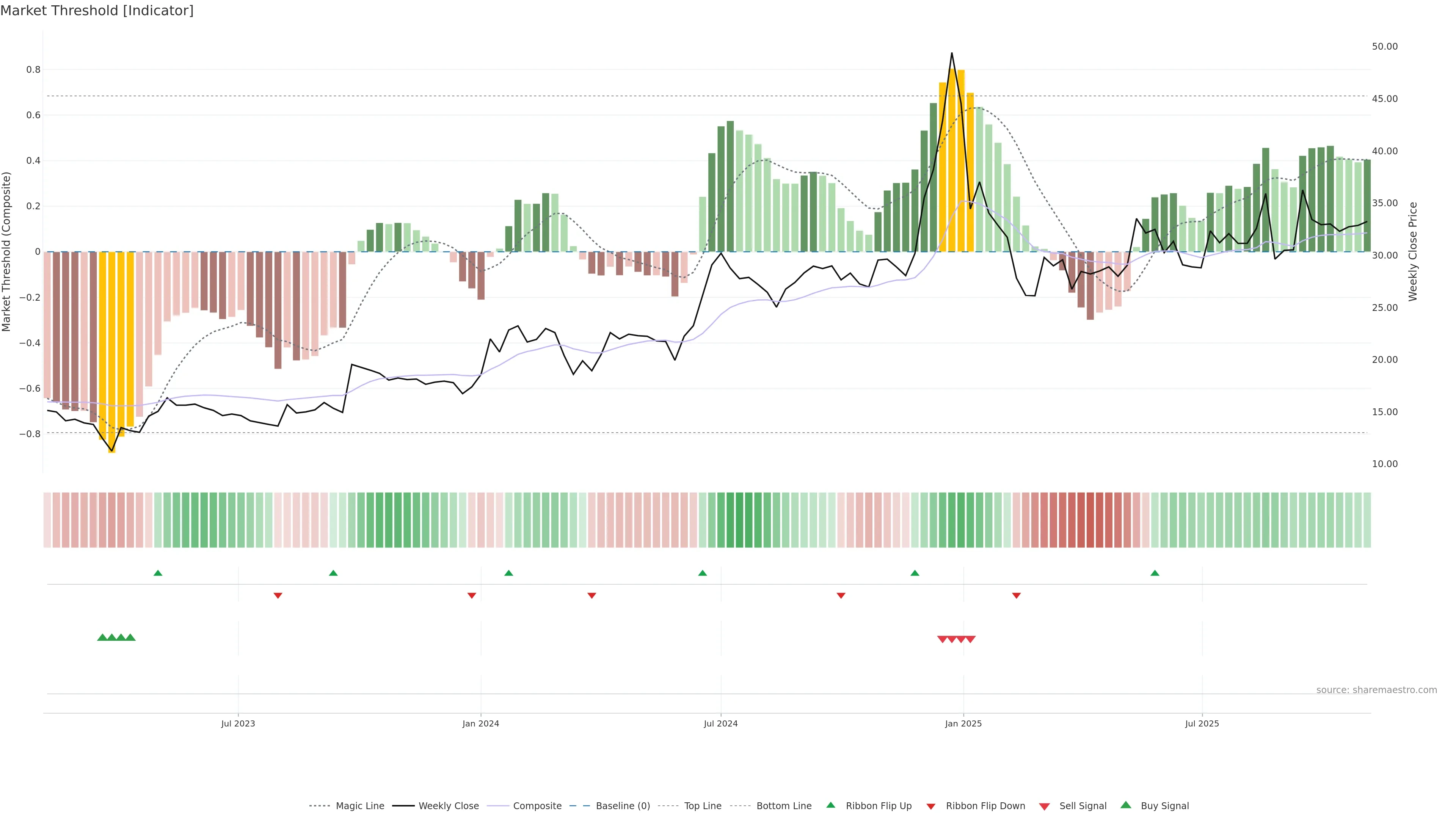Screen dimensions: 1456x819
Task: Click the leftmost green Buy Signal triangle marker
Action: pos(102,637)
